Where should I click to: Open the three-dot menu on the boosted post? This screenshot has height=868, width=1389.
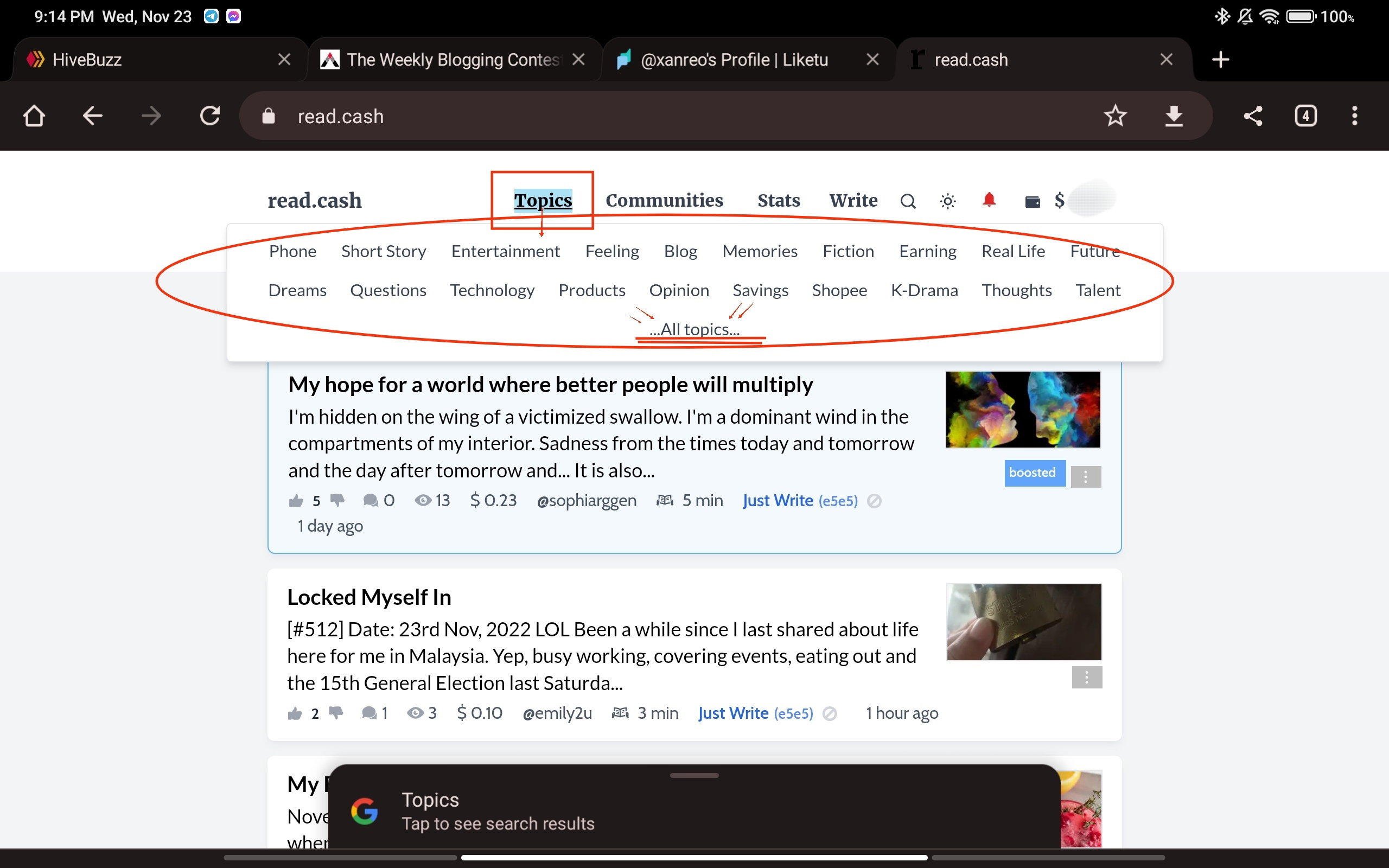(1086, 476)
